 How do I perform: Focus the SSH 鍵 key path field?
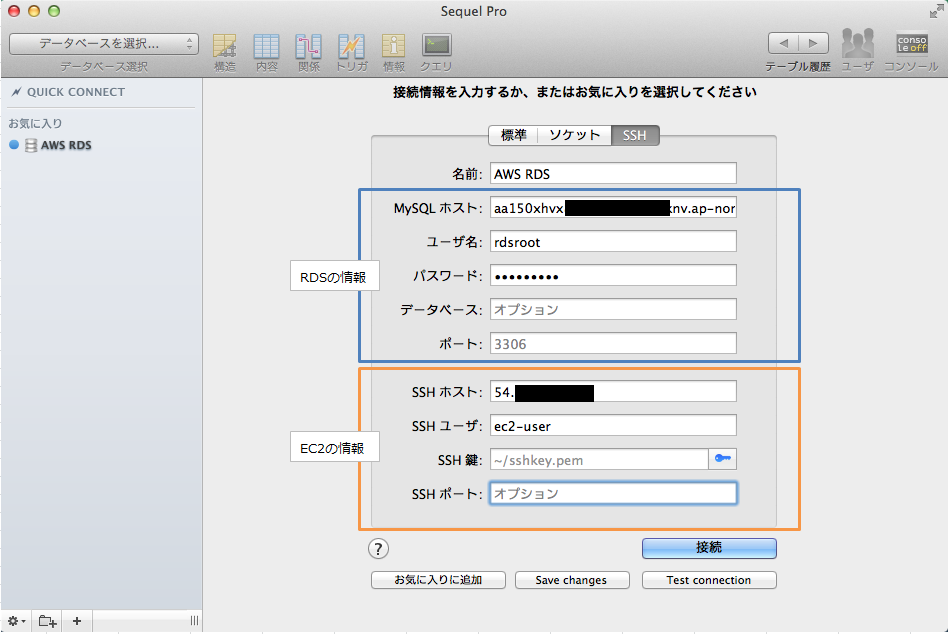pos(599,459)
